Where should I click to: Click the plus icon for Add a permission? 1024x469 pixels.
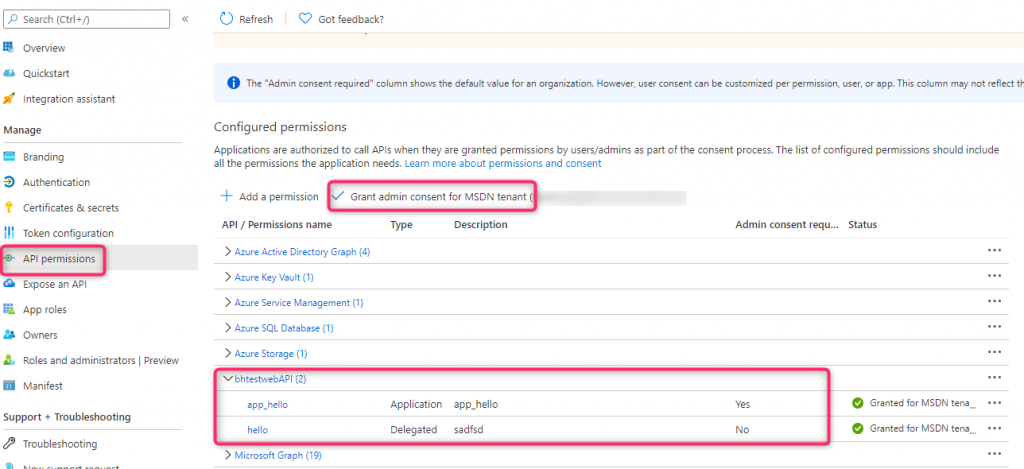click(x=227, y=196)
